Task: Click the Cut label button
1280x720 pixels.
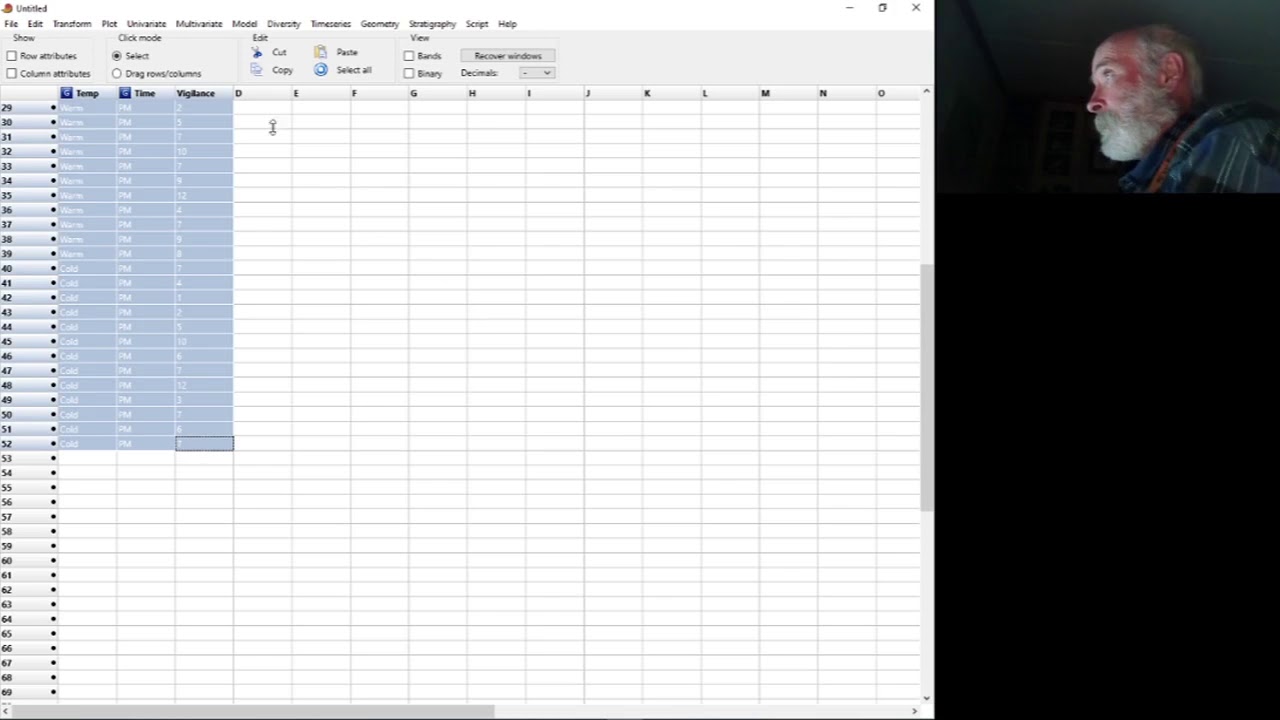Action: point(279,52)
